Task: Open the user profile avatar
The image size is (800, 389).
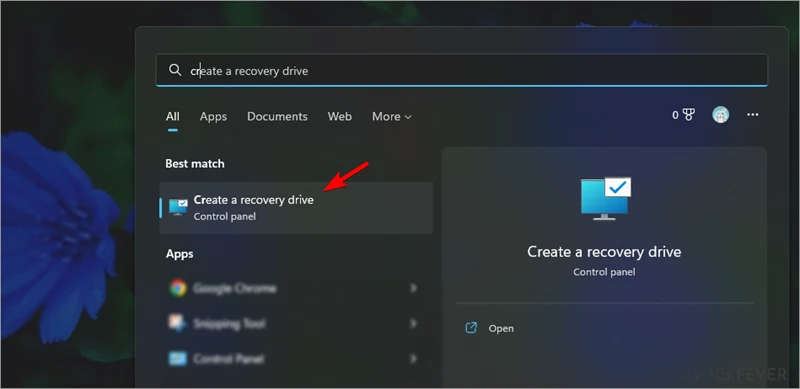Action: point(720,115)
